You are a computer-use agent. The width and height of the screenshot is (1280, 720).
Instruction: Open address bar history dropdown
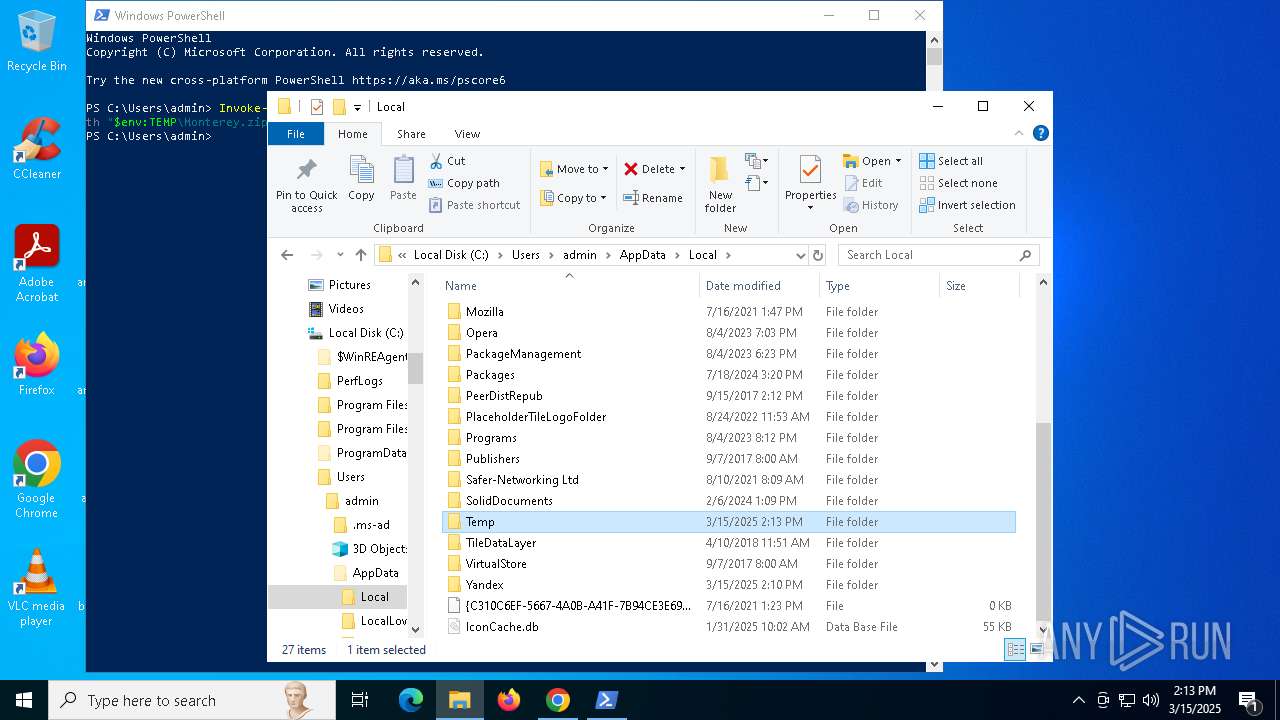coord(800,255)
